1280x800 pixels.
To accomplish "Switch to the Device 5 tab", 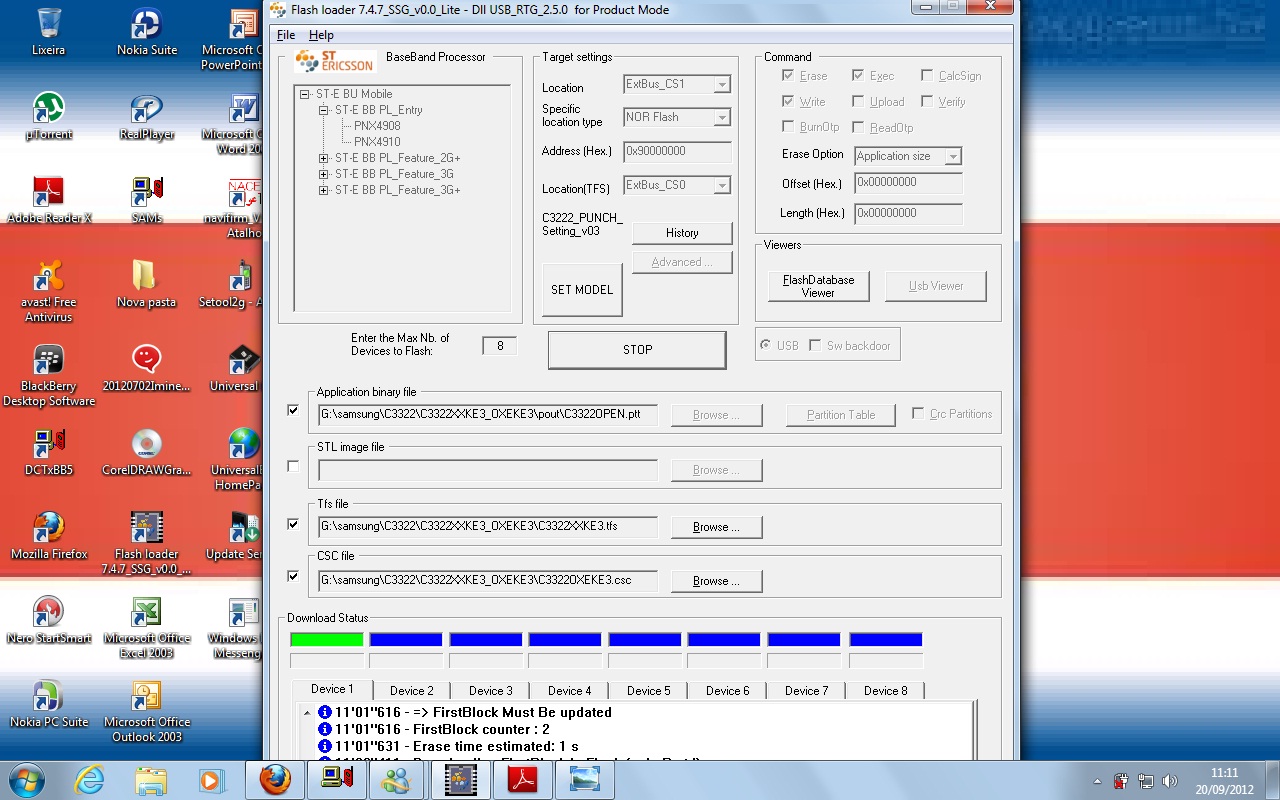I will [649, 691].
